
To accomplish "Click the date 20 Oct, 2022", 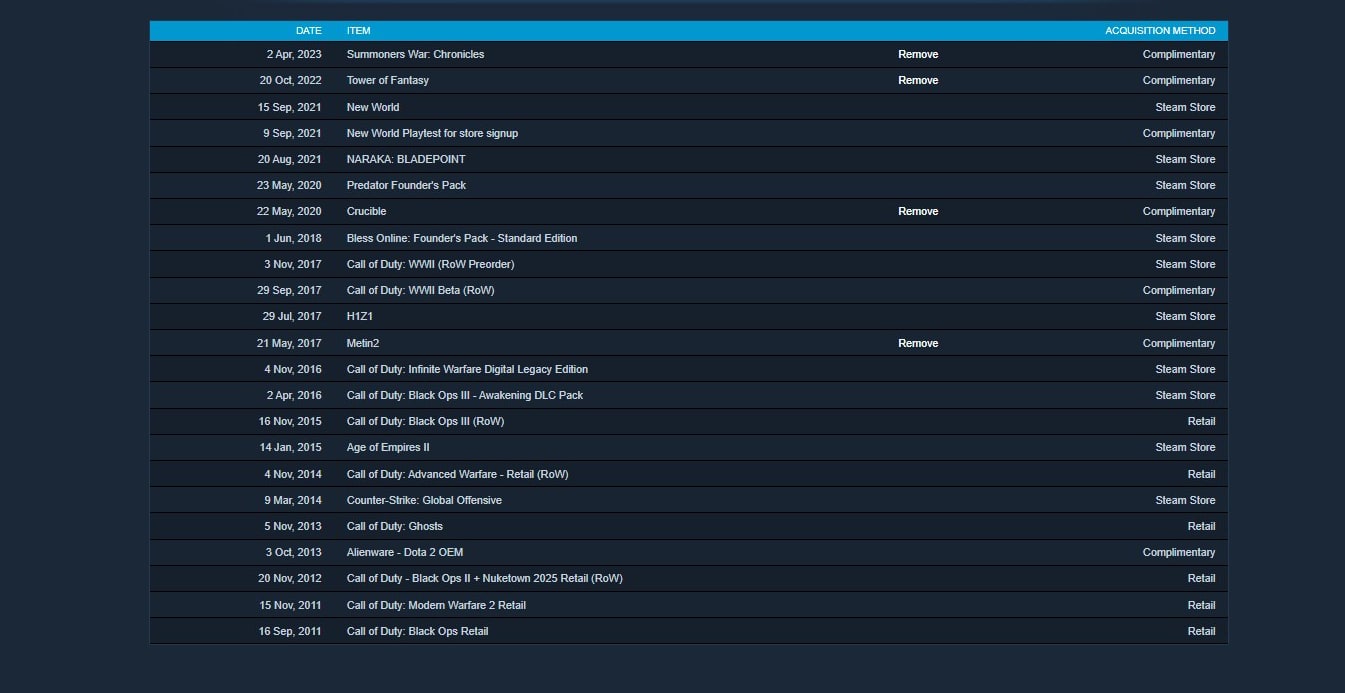I will click(291, 80).
